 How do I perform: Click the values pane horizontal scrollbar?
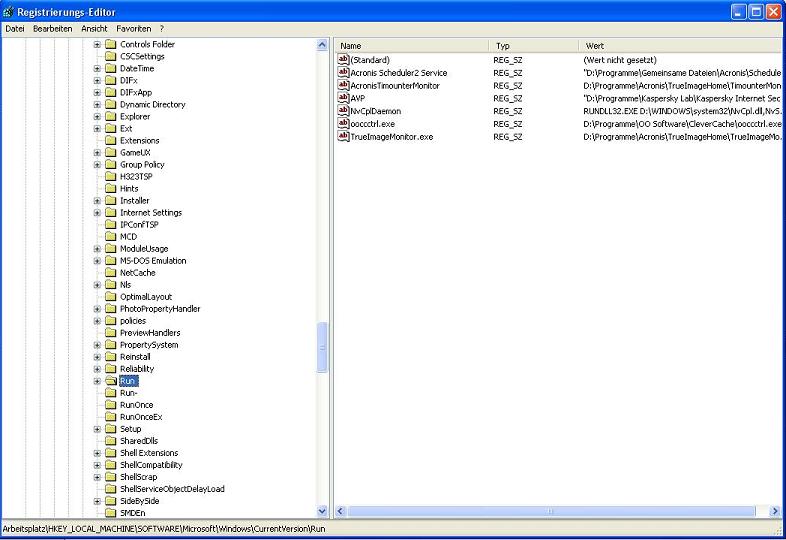pyautogui.click(x=550, y=511)
